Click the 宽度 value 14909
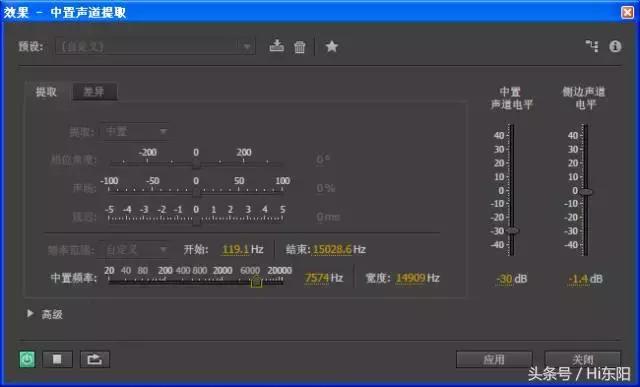Viewport: 640px width, 387px height. [x=411, y=278]
